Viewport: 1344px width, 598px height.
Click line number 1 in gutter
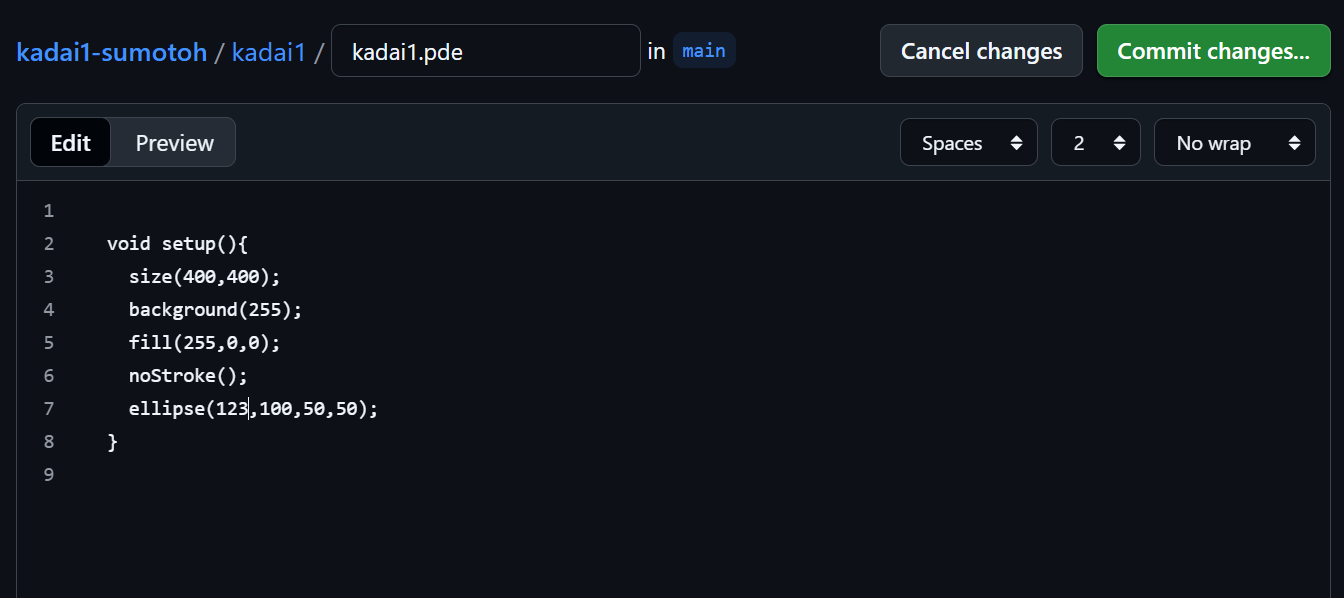click(48, 211)
